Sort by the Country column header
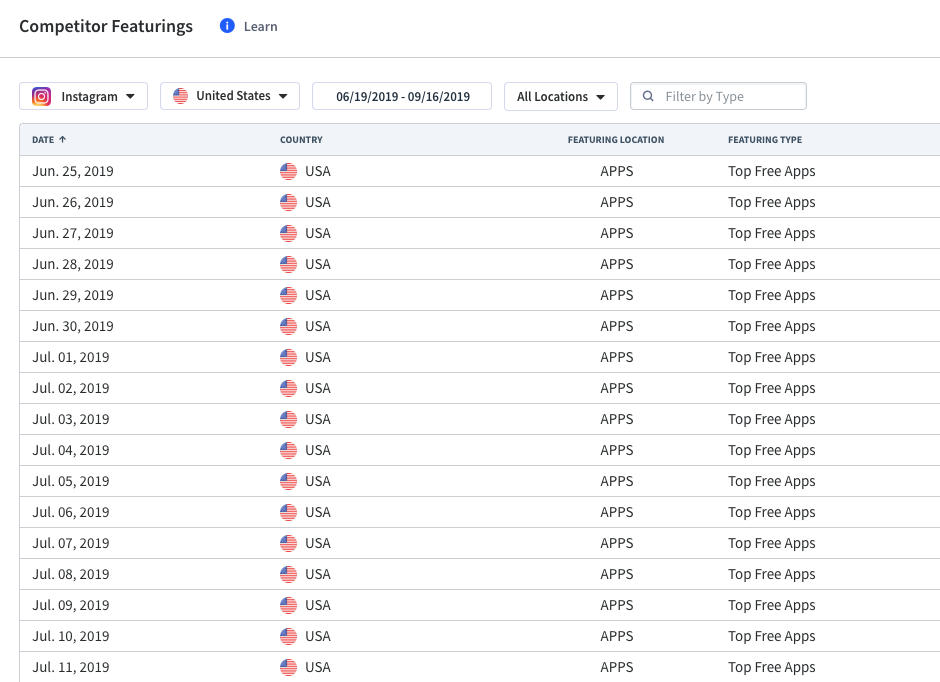940x682 pixels. (x=301, y=140)
